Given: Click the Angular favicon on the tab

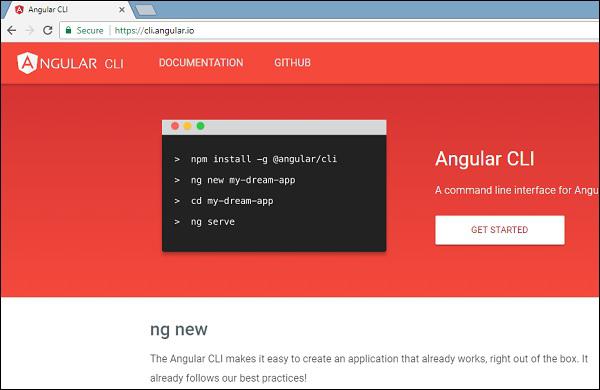Looking at the screenshot, I should pos(19,10).
